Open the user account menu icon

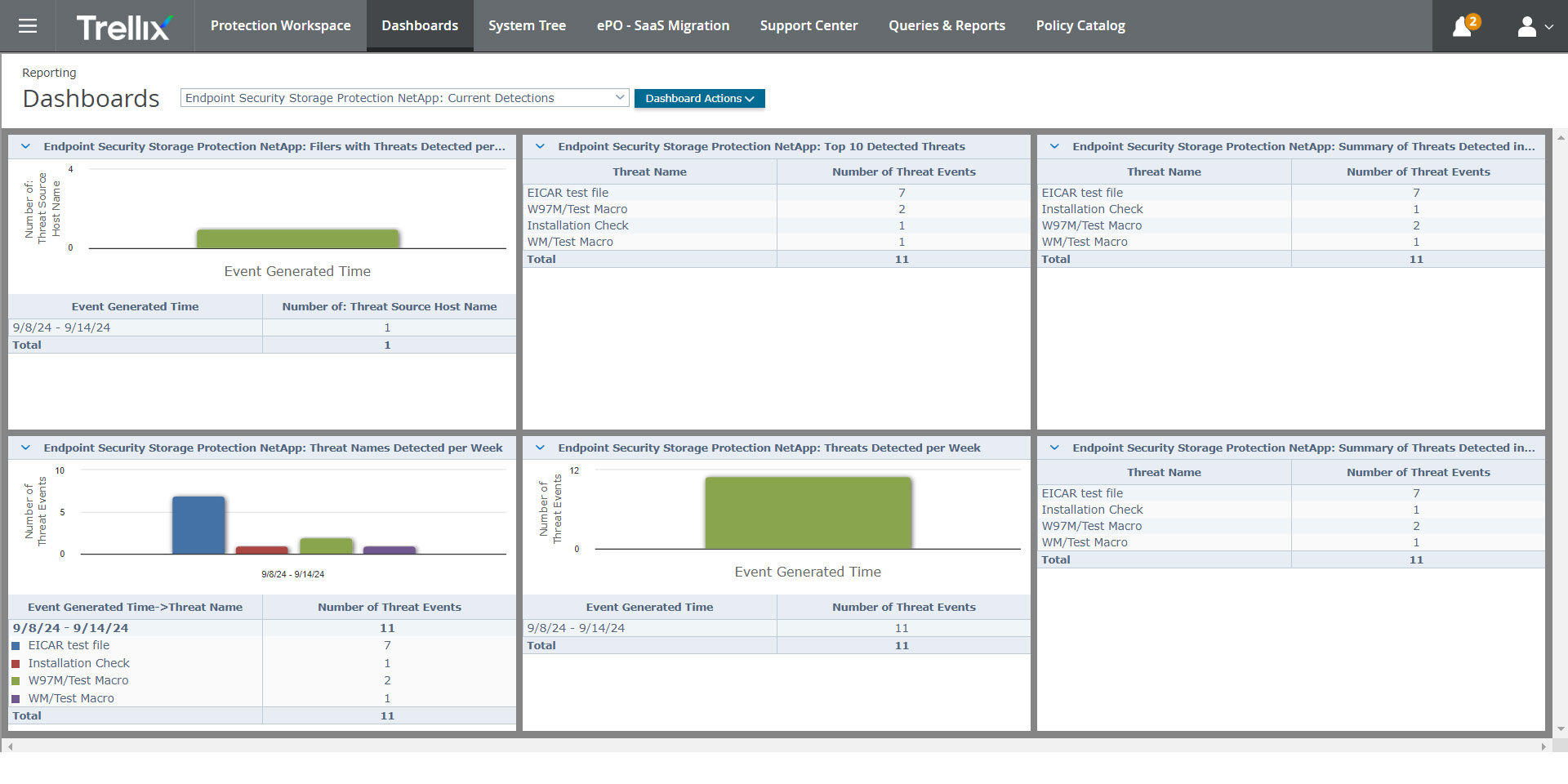(x=1535, y=27)
